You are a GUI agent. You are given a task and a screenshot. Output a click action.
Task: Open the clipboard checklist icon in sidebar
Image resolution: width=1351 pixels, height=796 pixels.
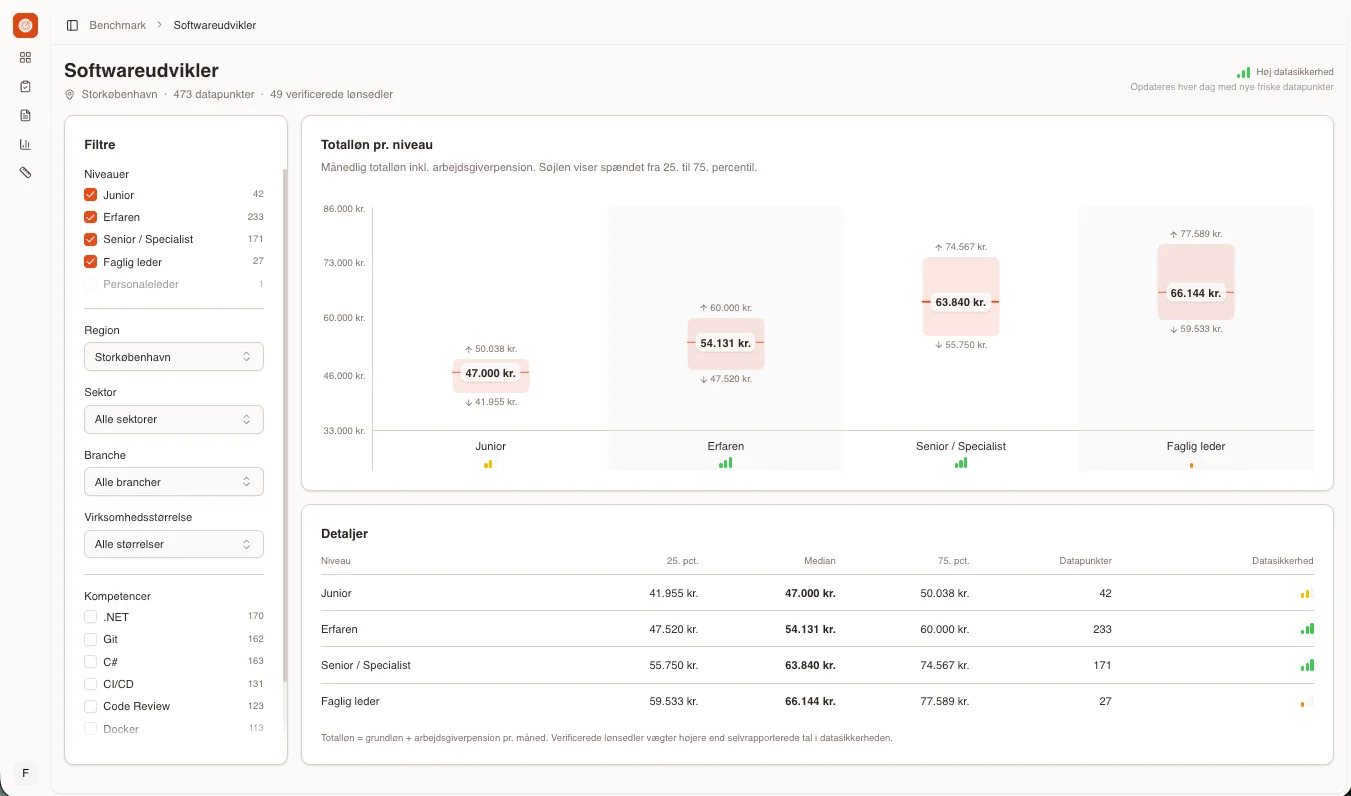click(x=25, y=86)
